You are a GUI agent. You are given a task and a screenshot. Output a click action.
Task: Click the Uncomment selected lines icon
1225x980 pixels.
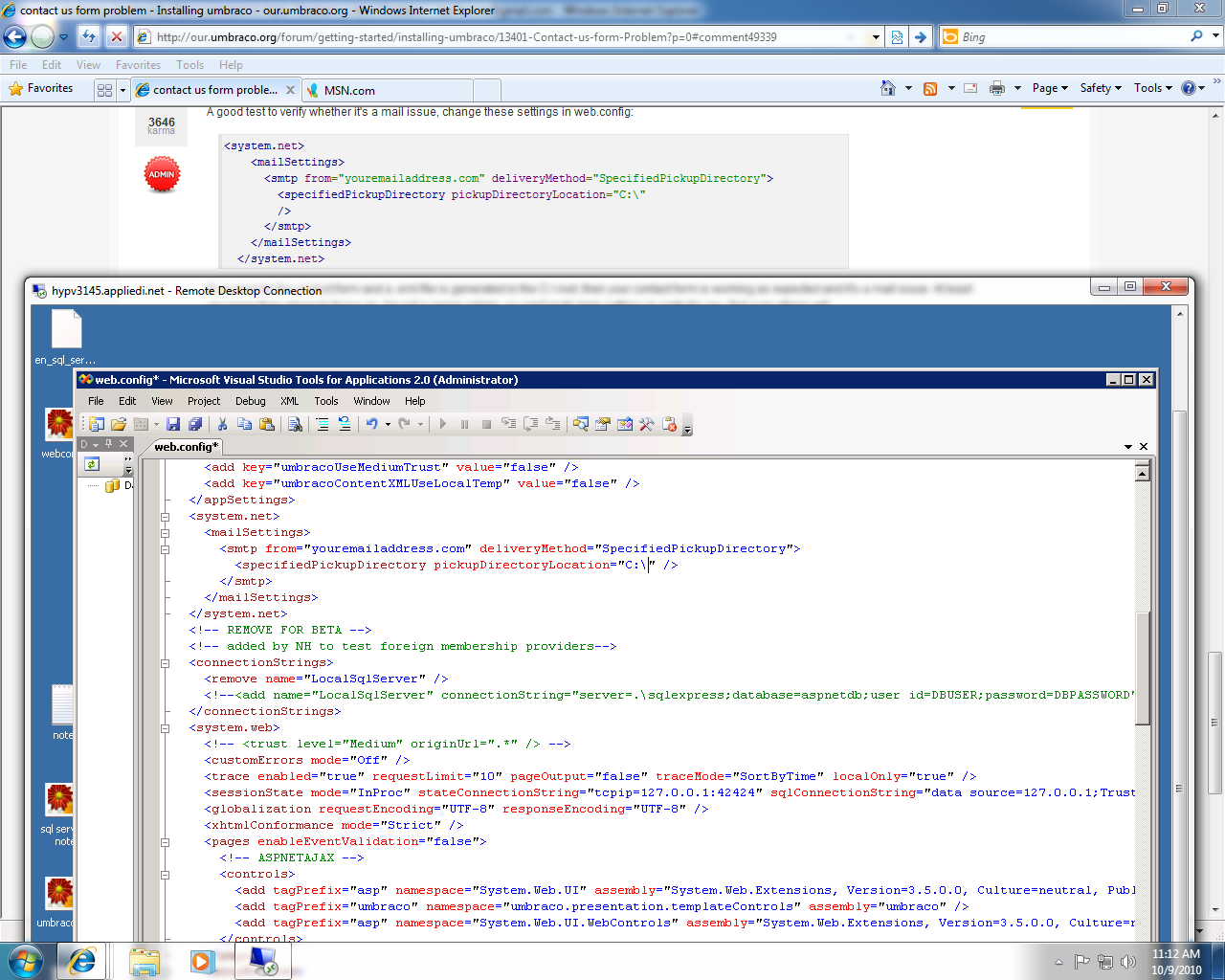(x=345, y=424)
